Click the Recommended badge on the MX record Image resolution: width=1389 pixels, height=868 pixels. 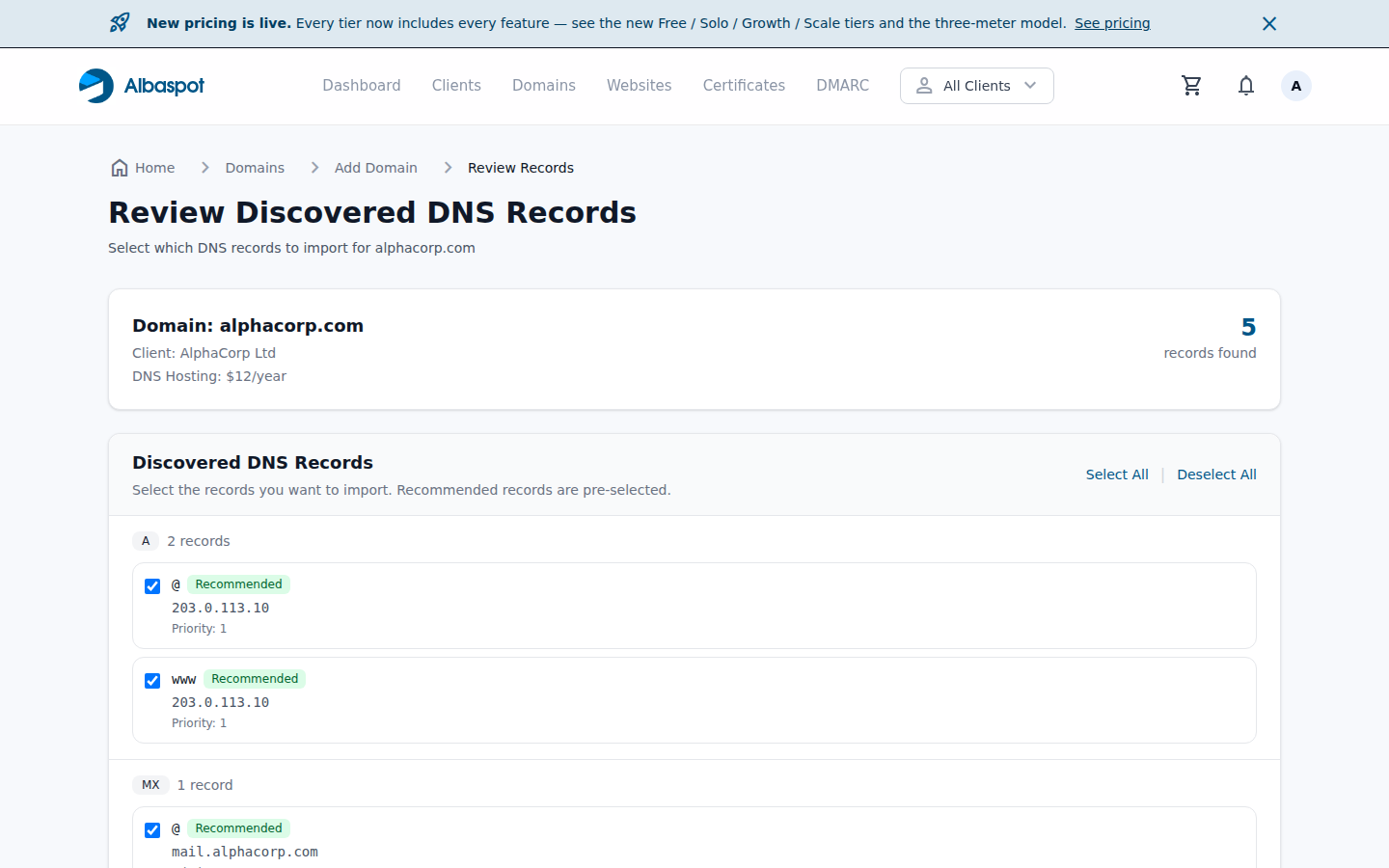[x=238, y=828]
